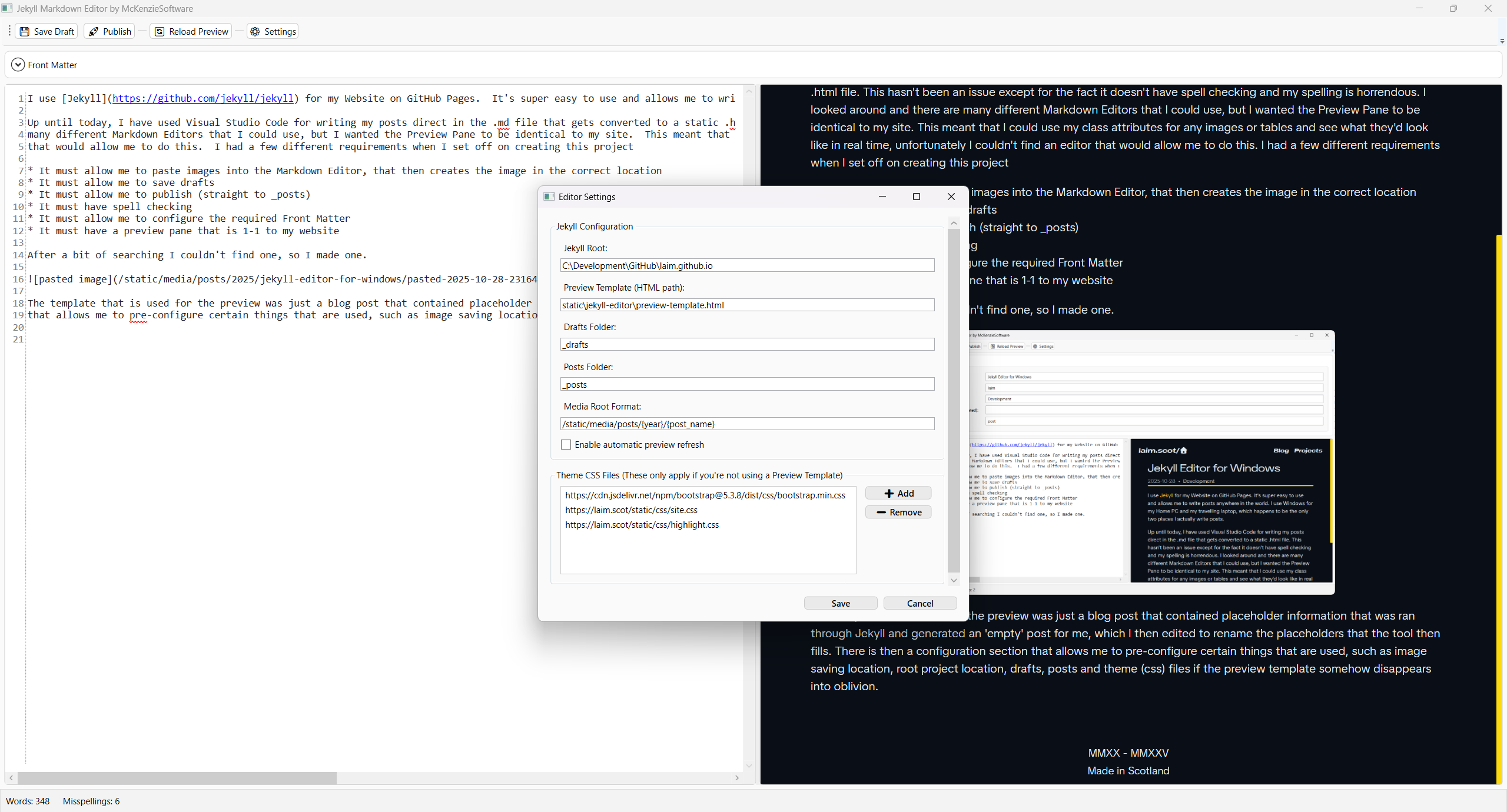Click inside the Jekyll Root path field

coord(746,265)
